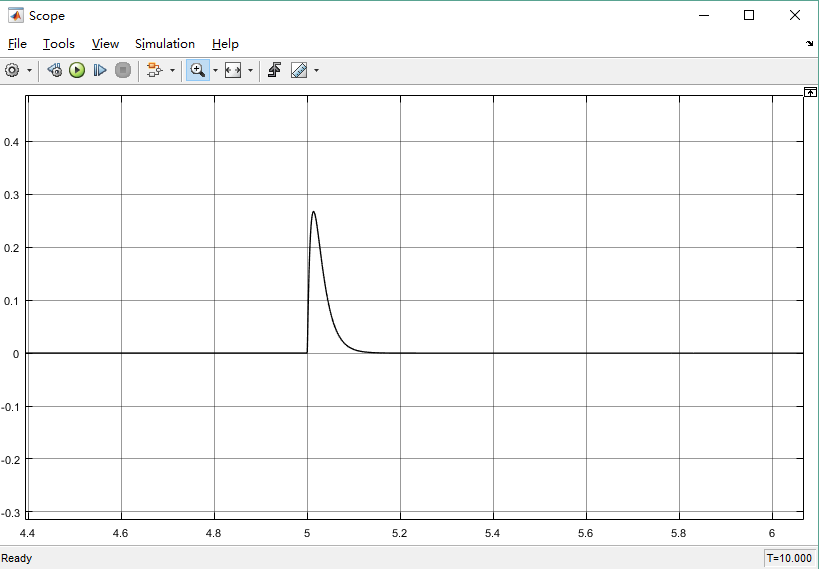Click the Step Back button

pos(55,70)
